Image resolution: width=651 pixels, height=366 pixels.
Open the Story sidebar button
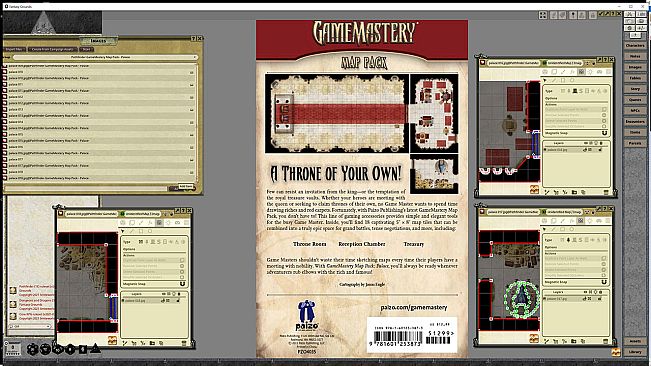coord(635,89)
